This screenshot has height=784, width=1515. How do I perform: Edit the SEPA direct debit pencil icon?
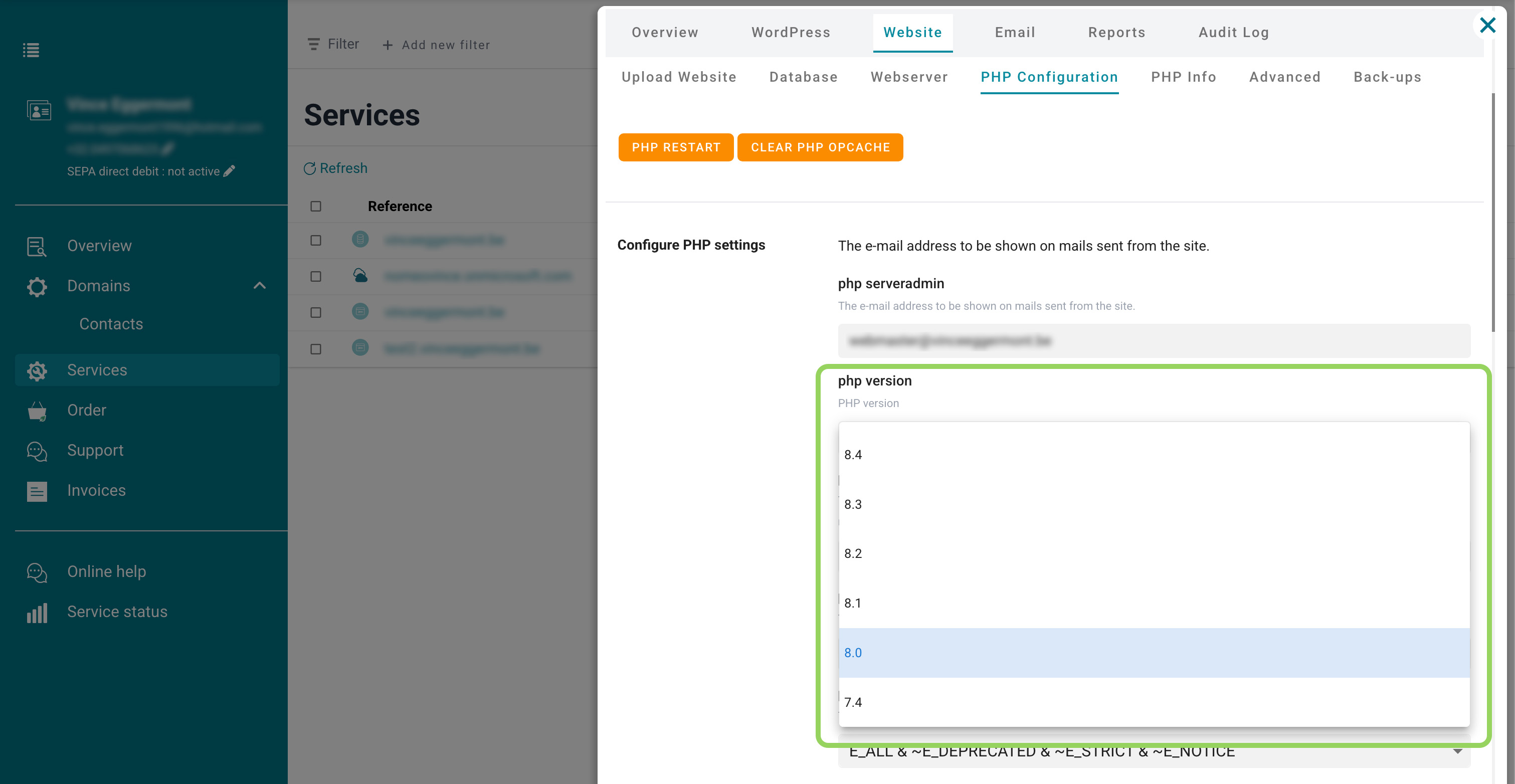point(230,171)
